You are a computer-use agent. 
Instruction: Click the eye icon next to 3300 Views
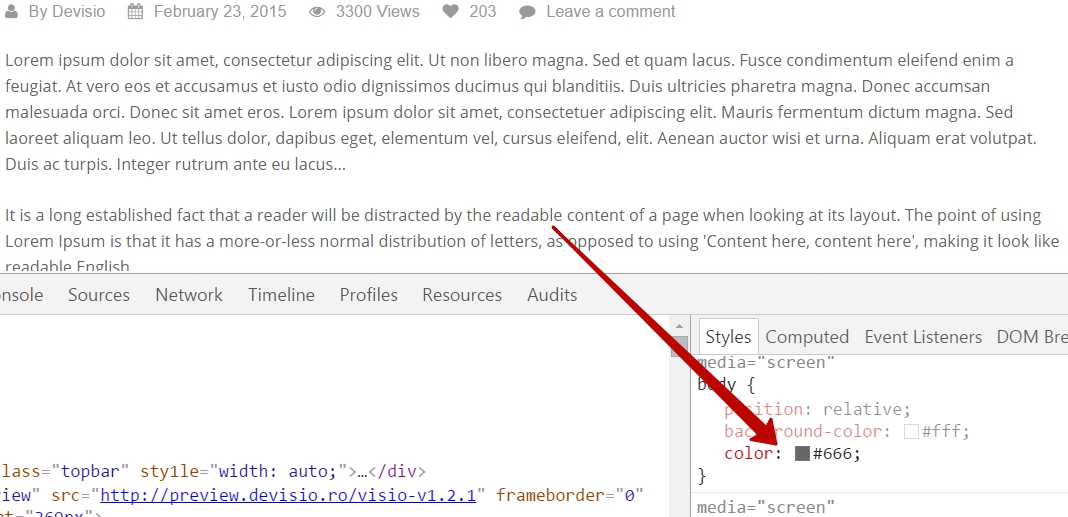(x=317, y=12)
